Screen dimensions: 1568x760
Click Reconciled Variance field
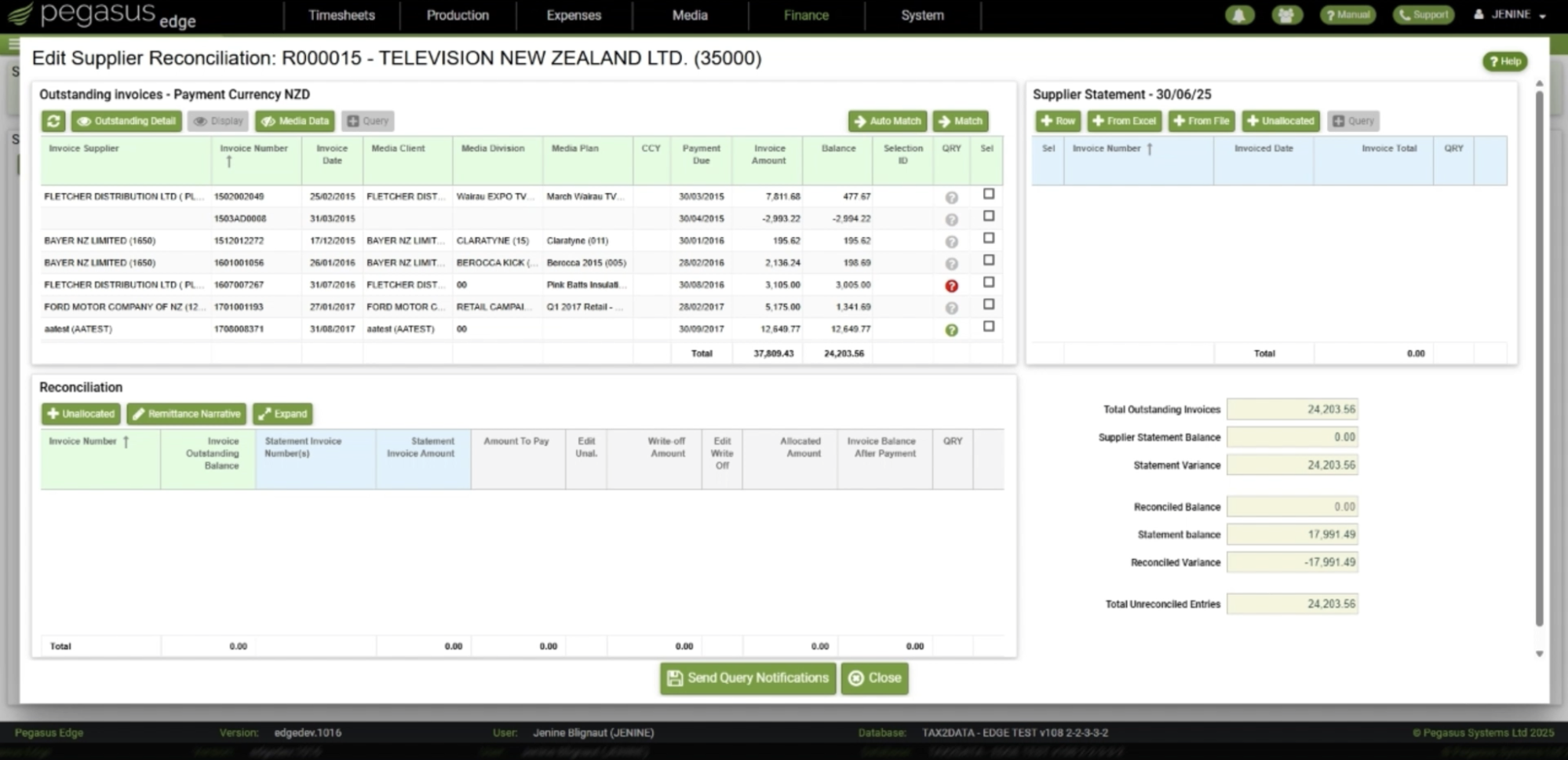click(1292, 562)
